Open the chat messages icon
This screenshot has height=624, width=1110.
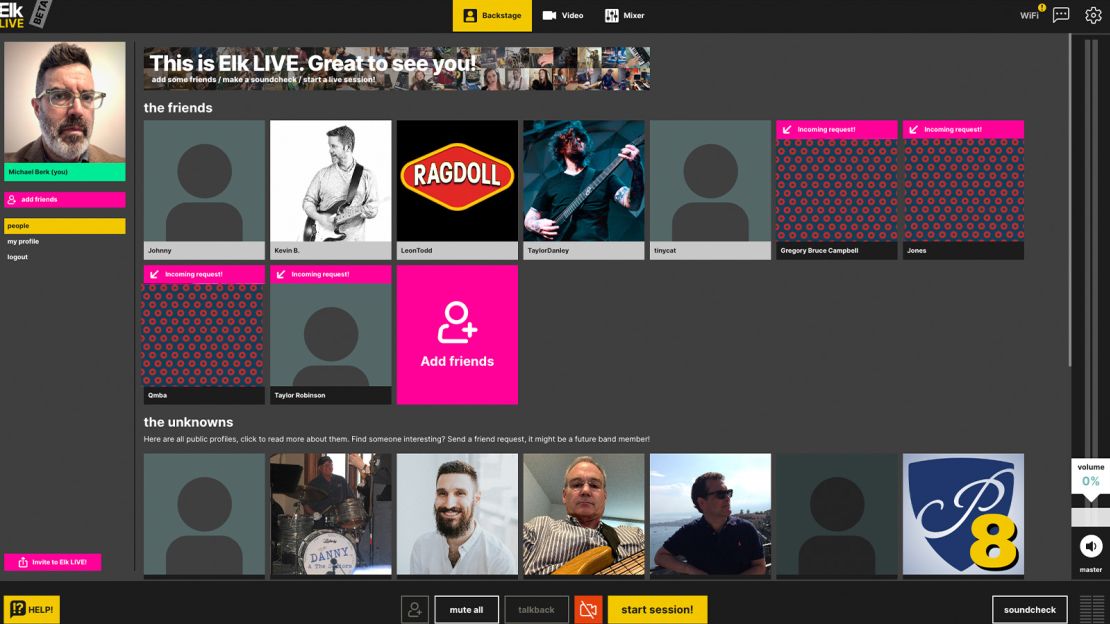click(x=1060, y=15)
